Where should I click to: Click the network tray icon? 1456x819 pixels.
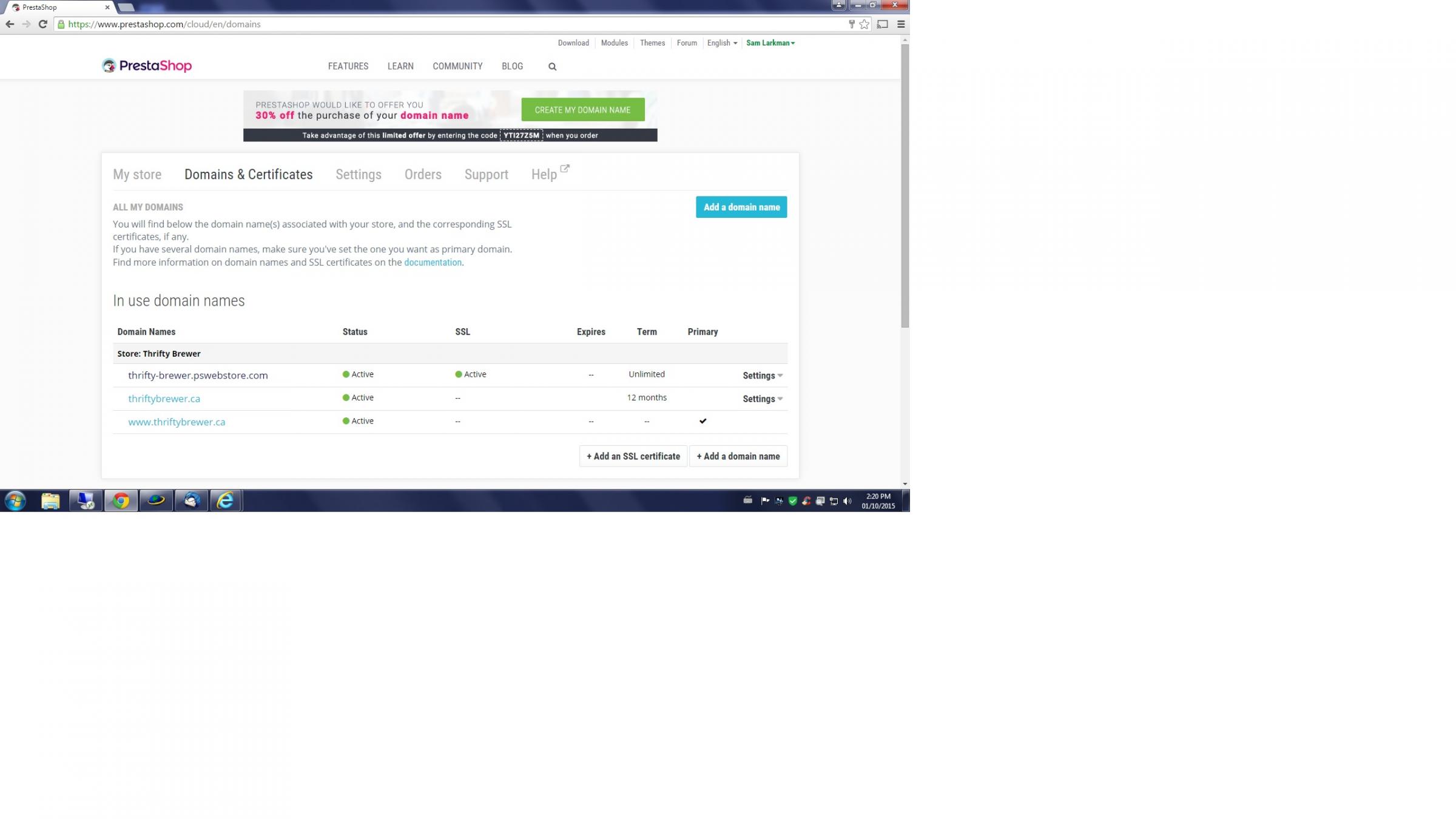coord(834,501)
